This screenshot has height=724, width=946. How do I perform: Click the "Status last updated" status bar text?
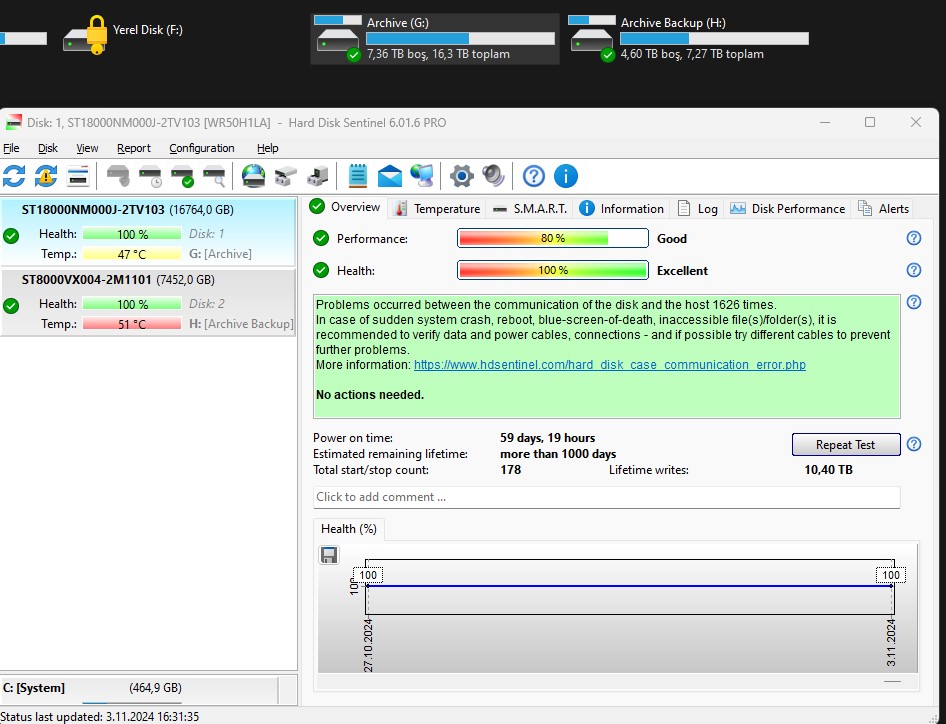[100, 717]
